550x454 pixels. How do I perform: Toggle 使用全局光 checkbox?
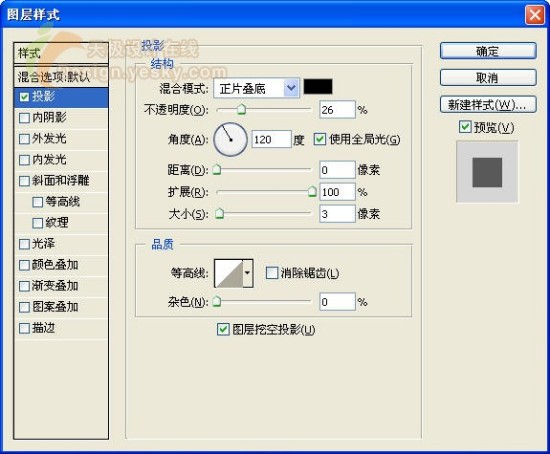(x=320, y=139)
